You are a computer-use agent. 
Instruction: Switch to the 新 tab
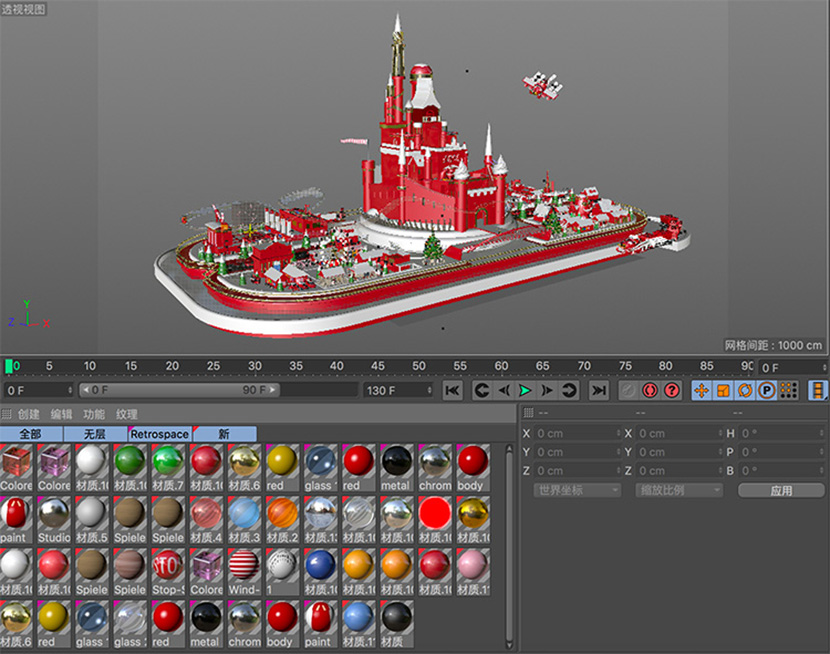coord(224,434)
